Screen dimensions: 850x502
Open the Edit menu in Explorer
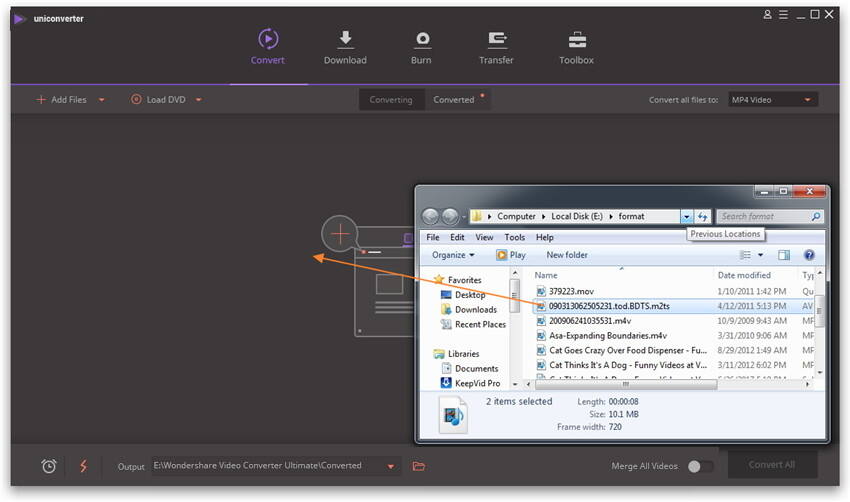457,237
